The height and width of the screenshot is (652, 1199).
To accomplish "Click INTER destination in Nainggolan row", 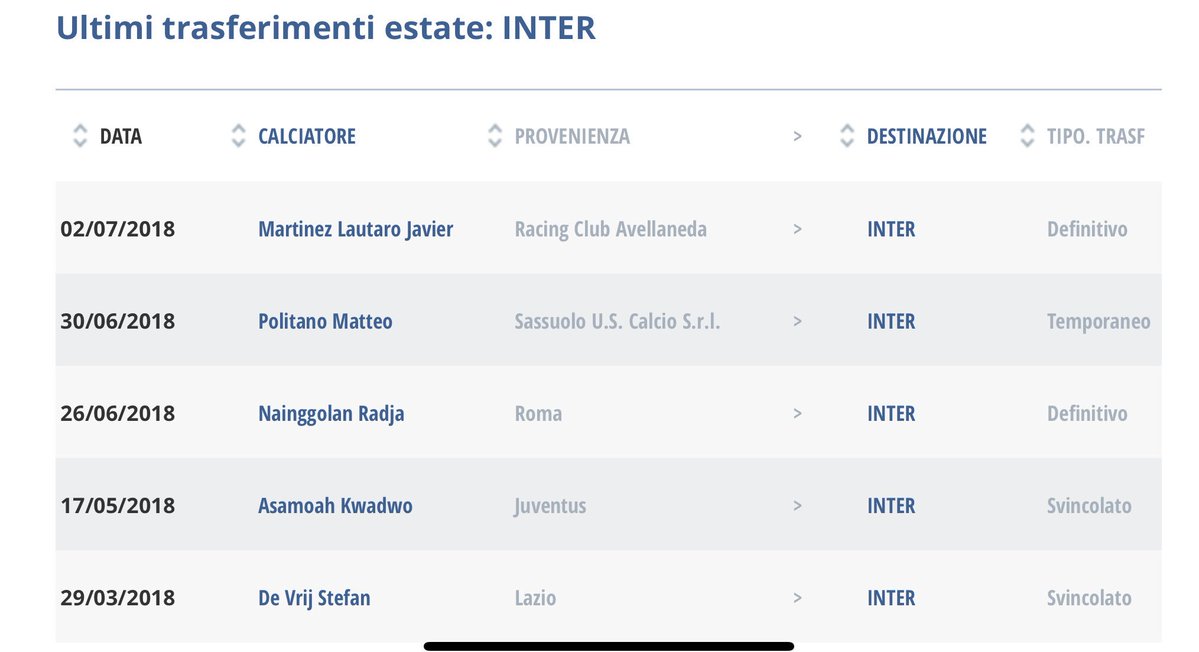I will 891,414.
